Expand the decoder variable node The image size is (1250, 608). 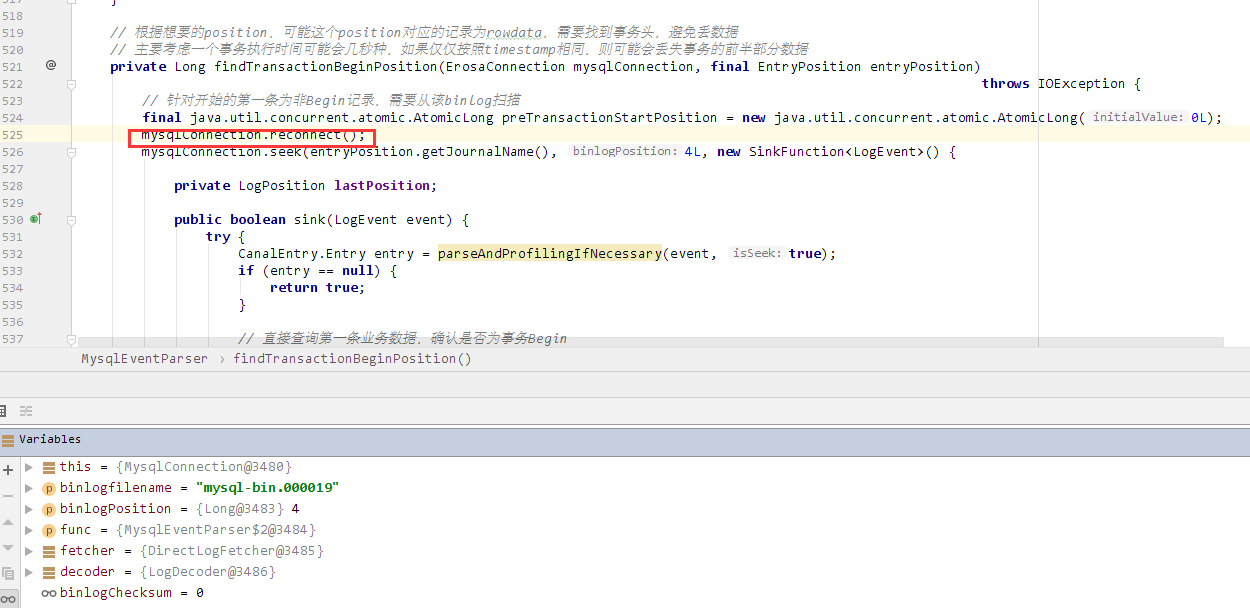[29, 572]
